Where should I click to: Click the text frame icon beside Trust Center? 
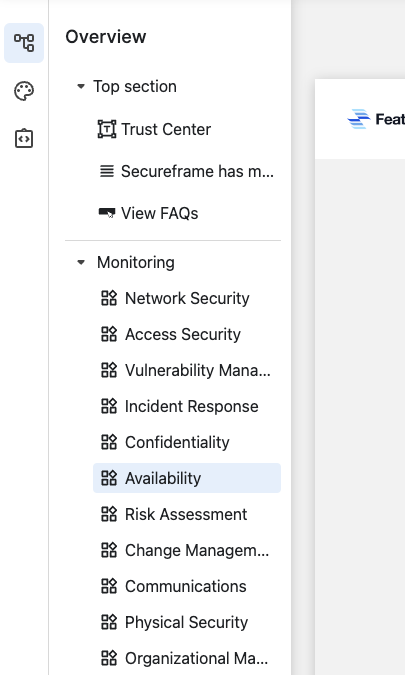pos(107,129)
